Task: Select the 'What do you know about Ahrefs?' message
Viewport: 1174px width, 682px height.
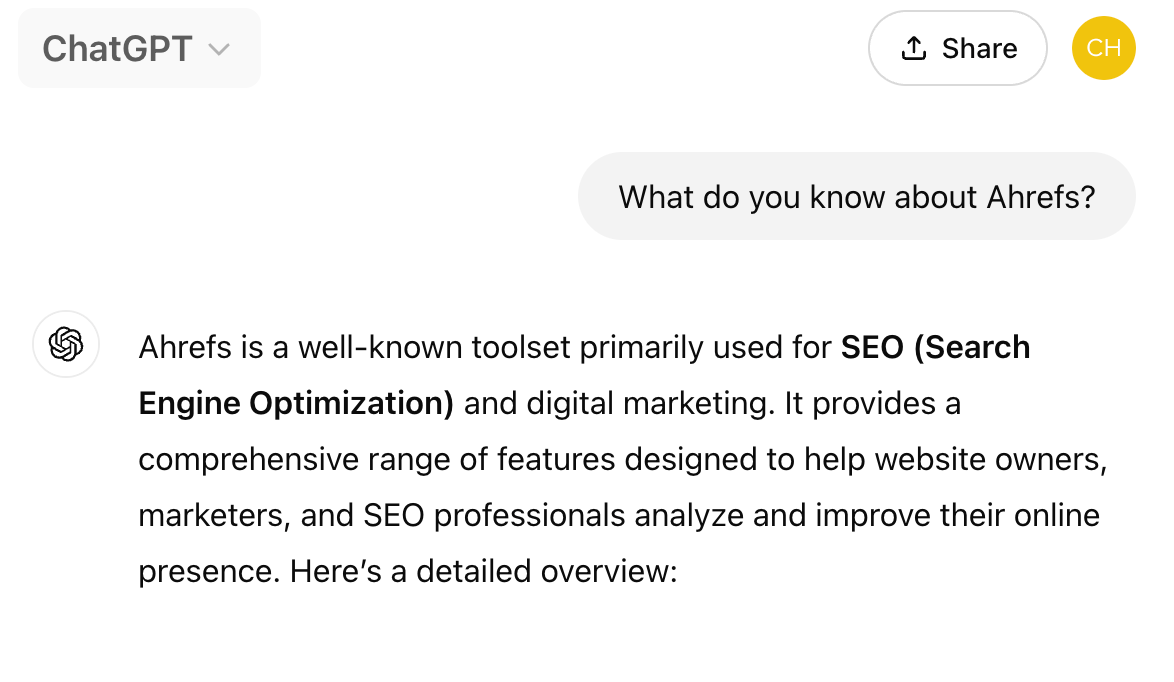Action: coord(856,196)
